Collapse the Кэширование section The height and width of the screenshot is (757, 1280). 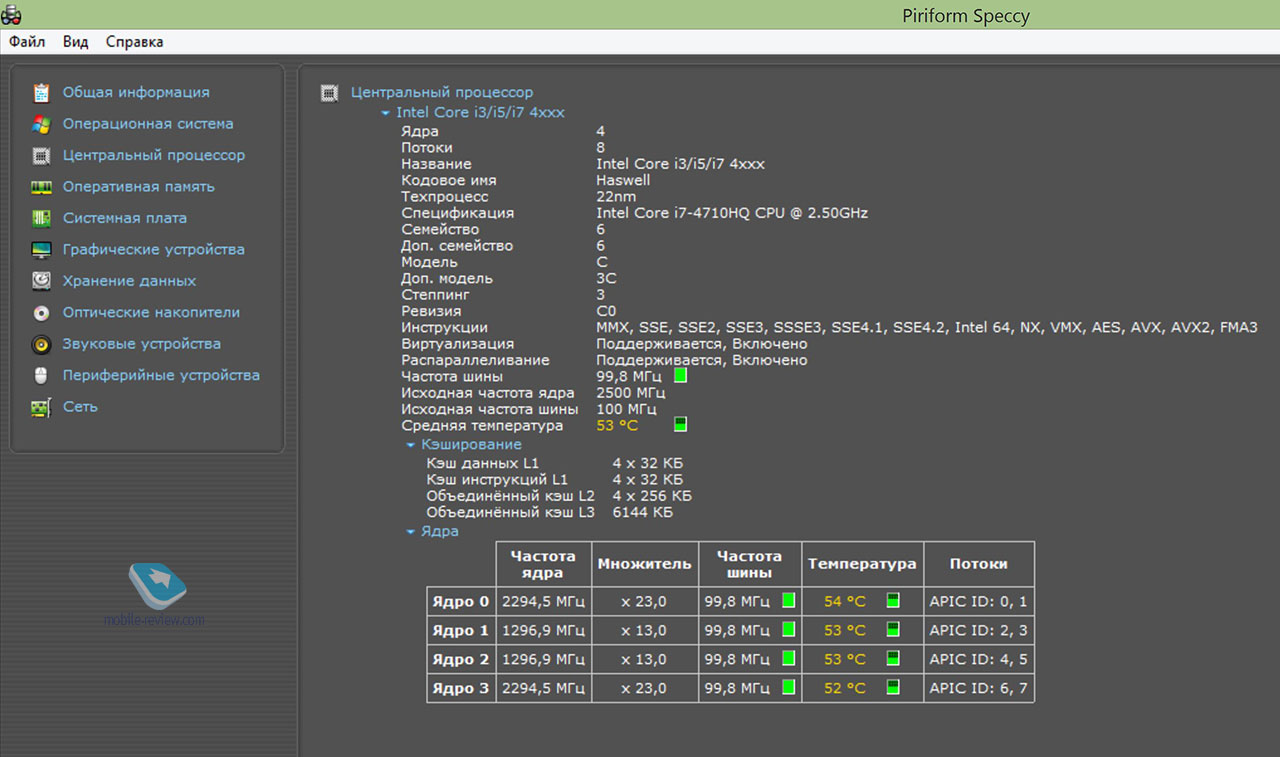coord(411,445)
